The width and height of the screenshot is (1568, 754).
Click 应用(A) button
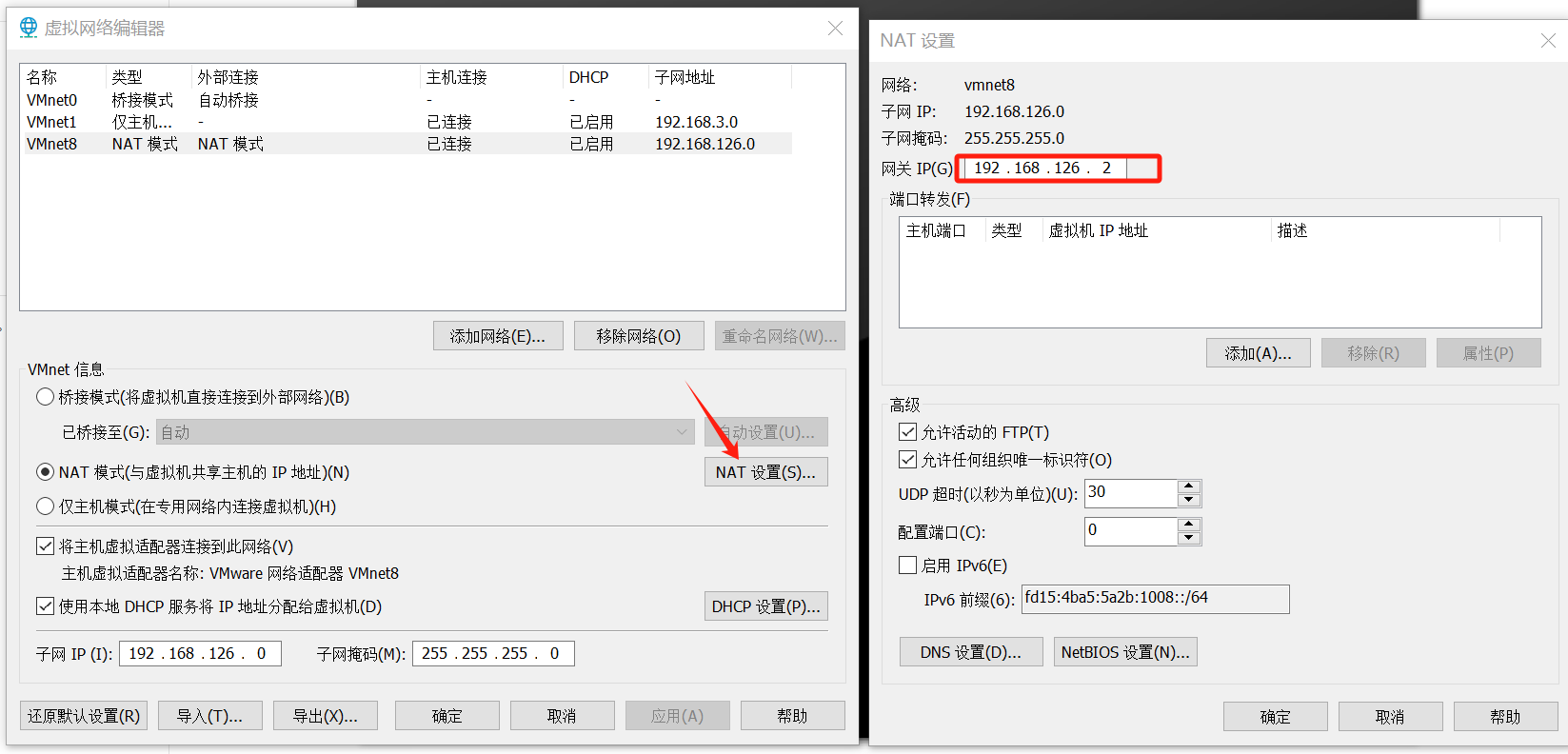pos(677,716)
